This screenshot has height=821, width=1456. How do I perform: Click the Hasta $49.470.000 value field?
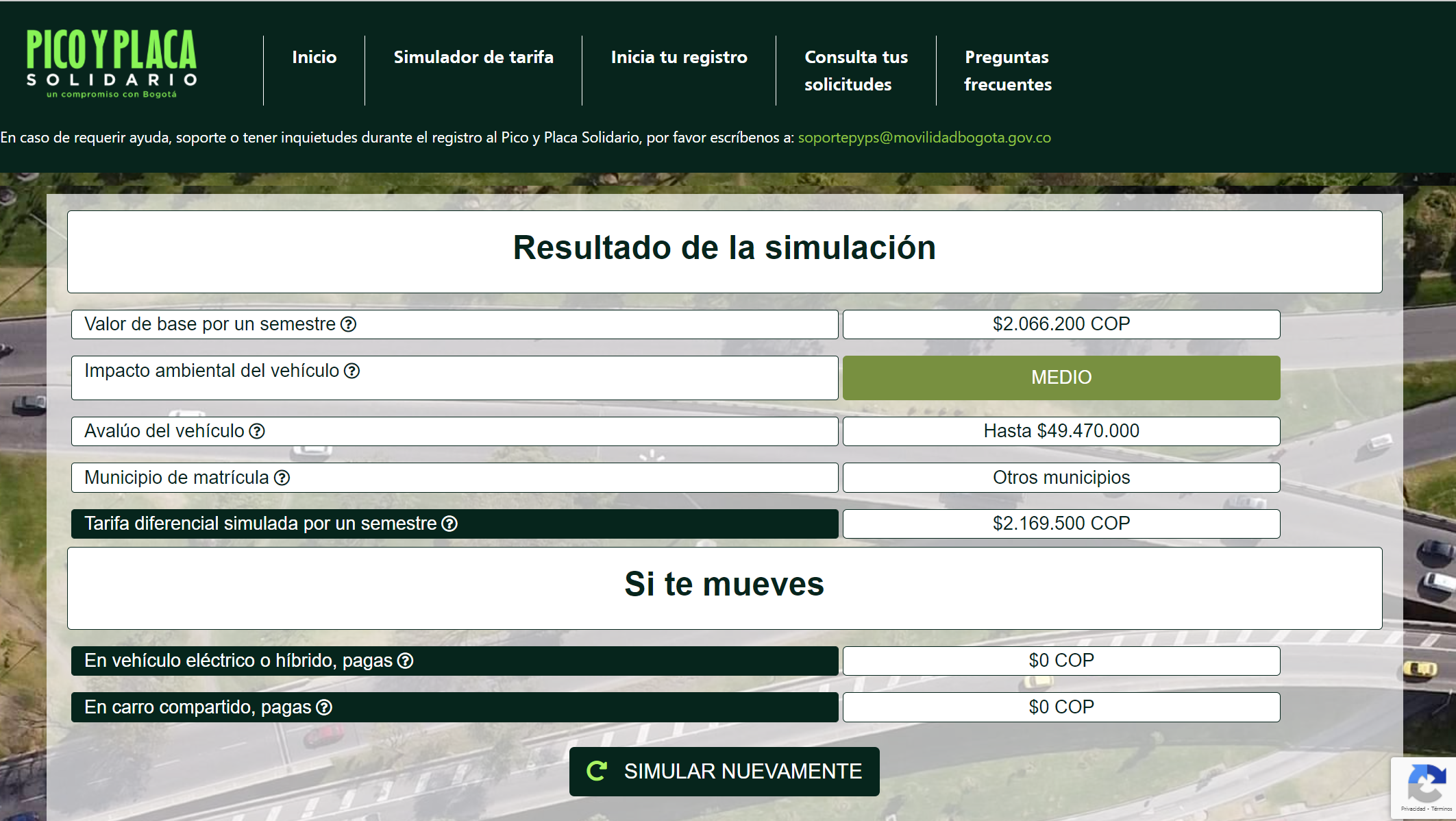(x=1061, y=431)
